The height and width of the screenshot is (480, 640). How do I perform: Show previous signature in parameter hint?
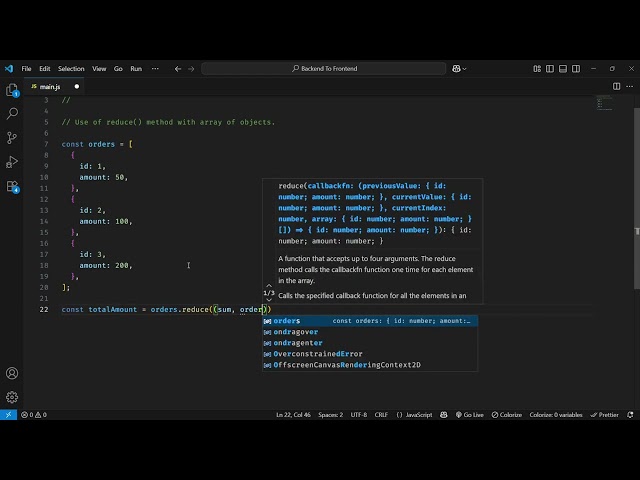click(269, 286)
